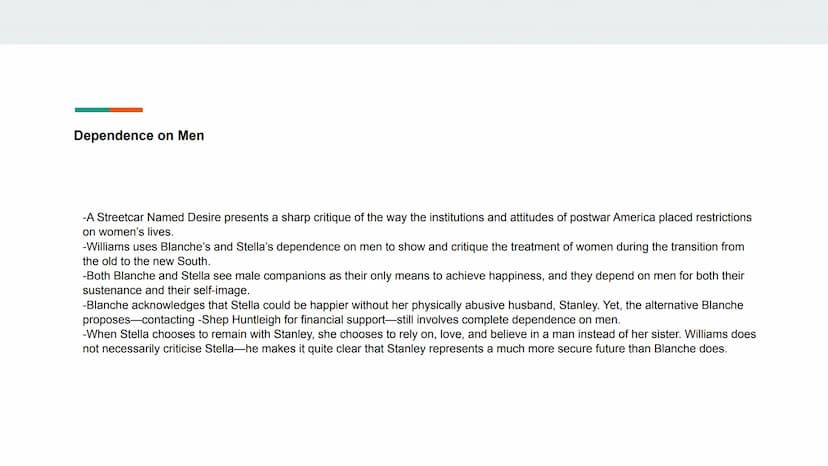Click the line "the old to the new South."
Image resolution: width=828 pixels, height=466 pixels.
(146, 261)
